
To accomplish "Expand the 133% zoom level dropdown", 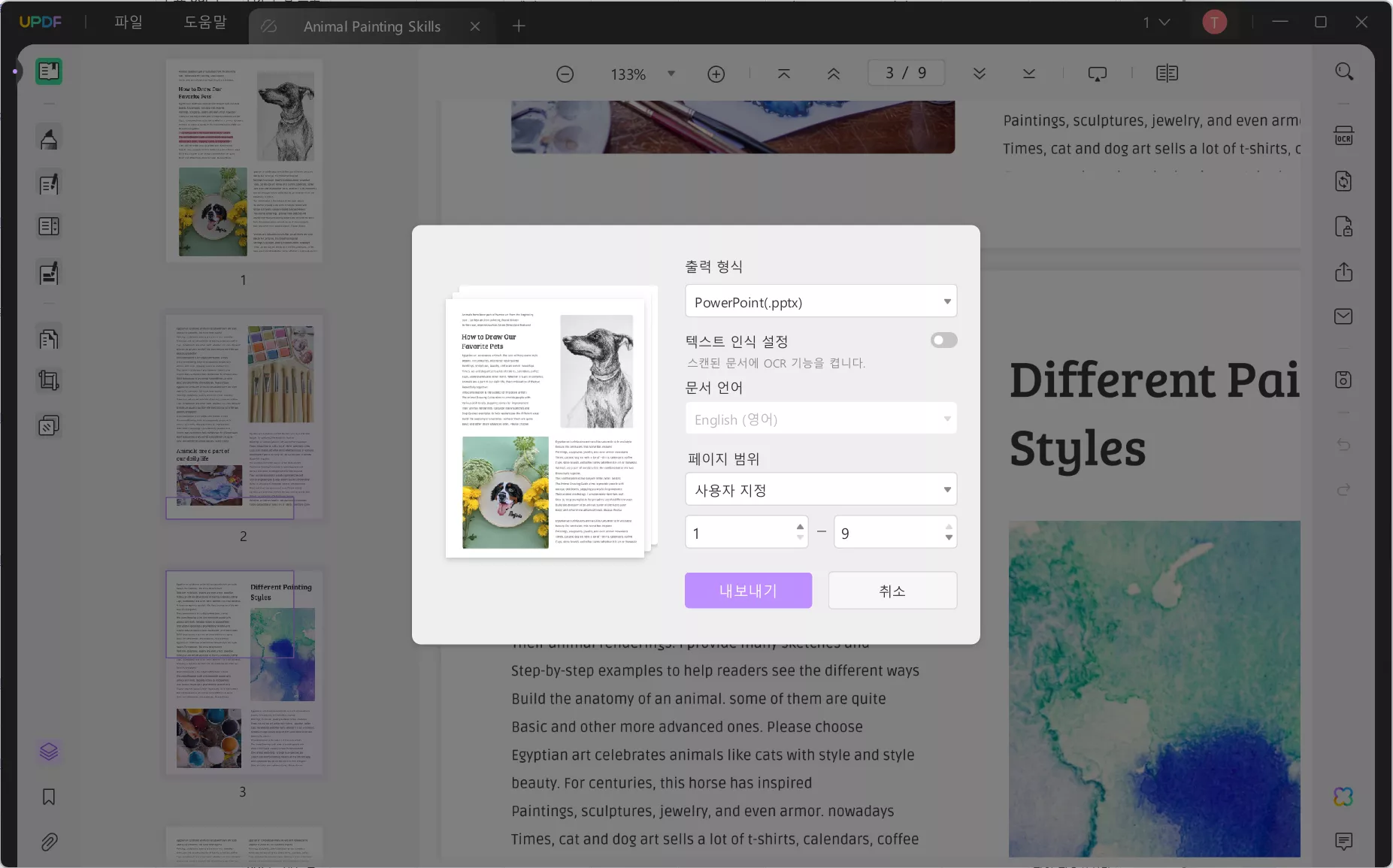I will (671, 74).
